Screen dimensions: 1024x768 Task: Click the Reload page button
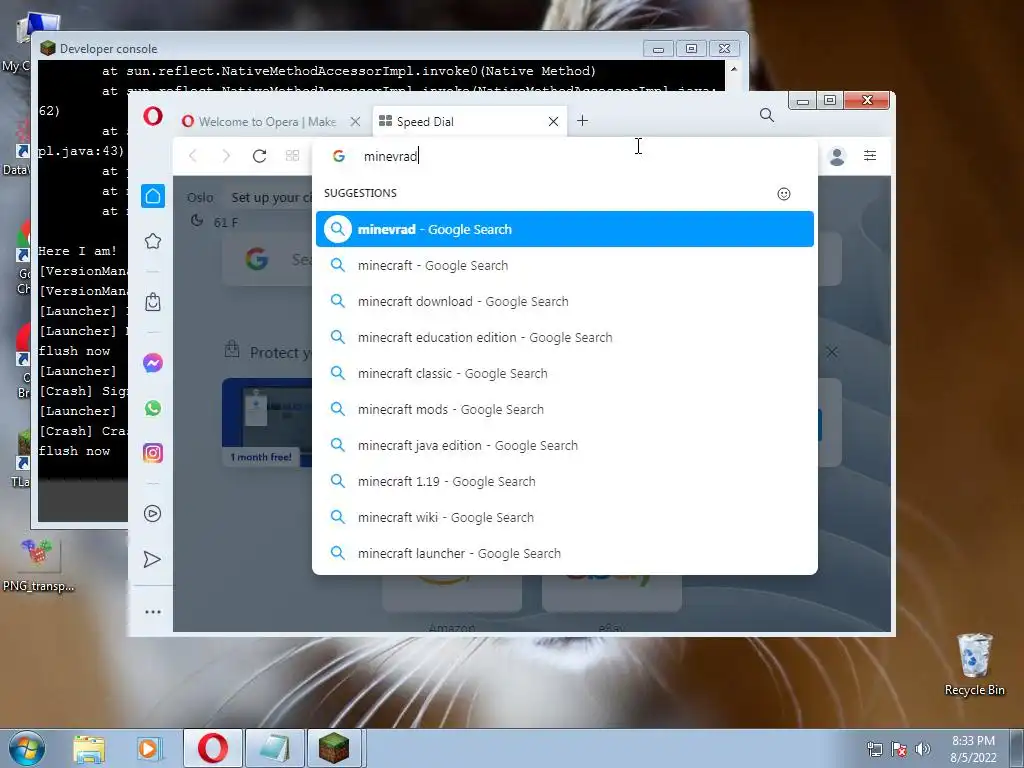click(x=259, y=155)
